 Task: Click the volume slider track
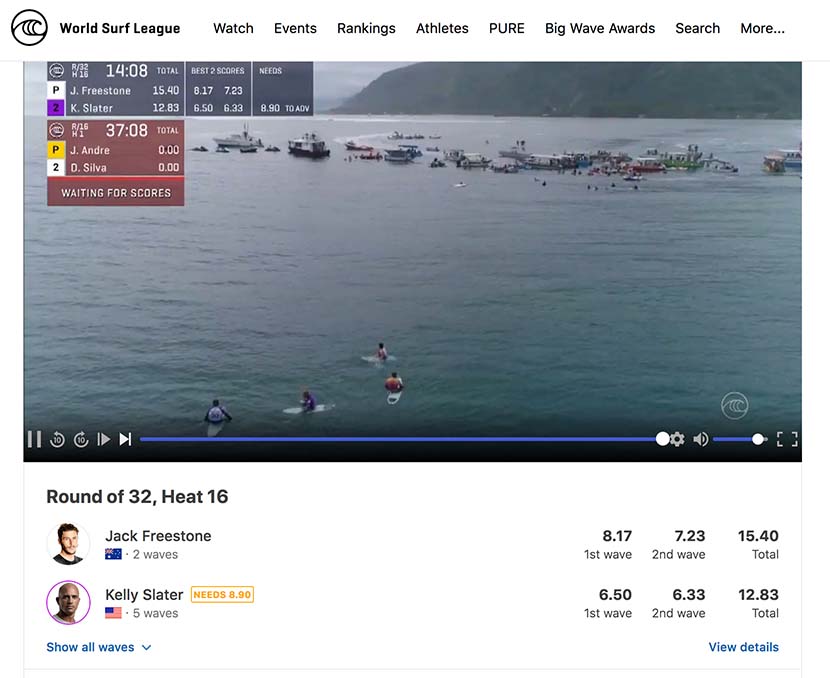pyautogui.click(x=739, y=439)
